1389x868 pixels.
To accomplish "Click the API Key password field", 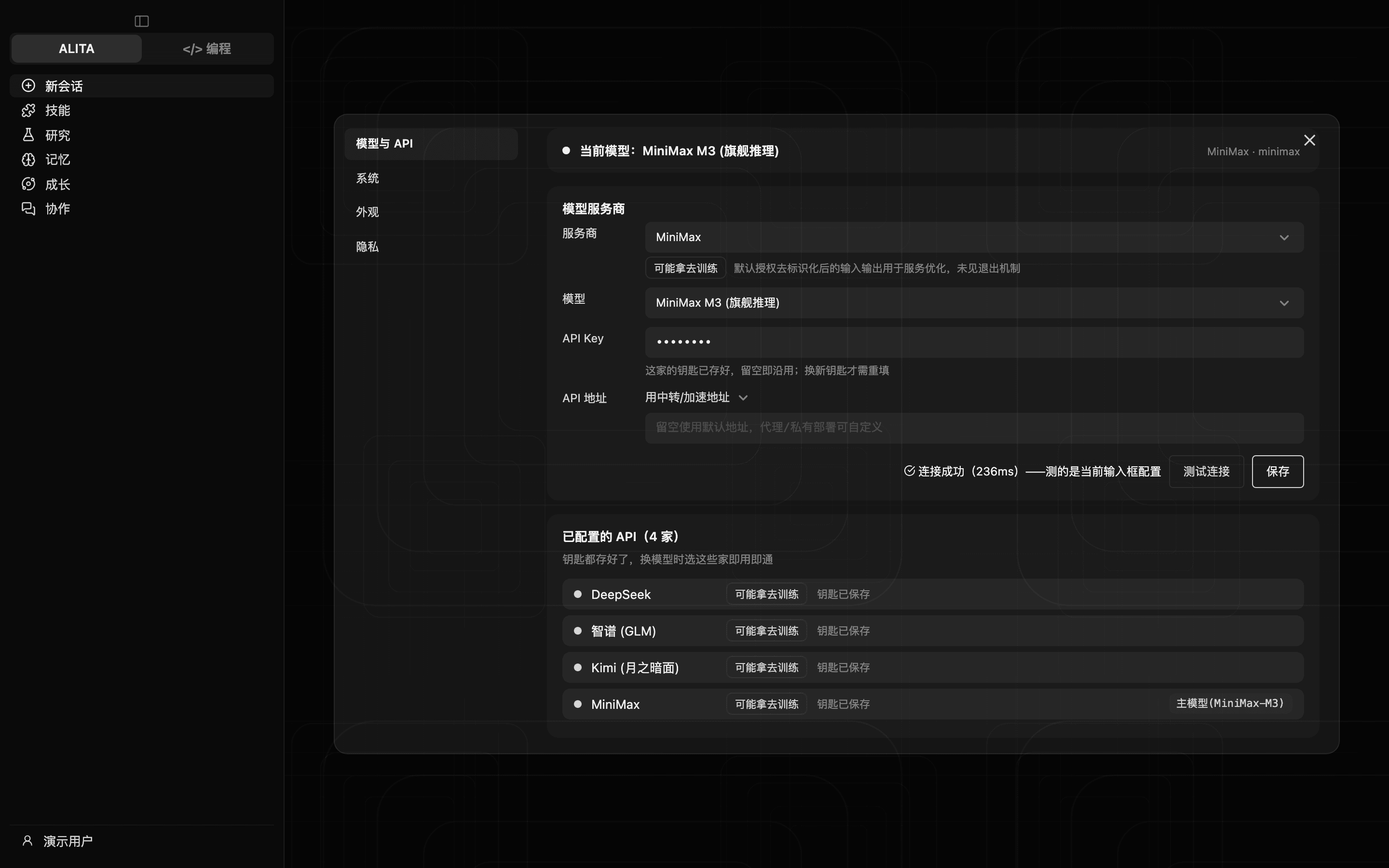I will (x=974, y=342).
